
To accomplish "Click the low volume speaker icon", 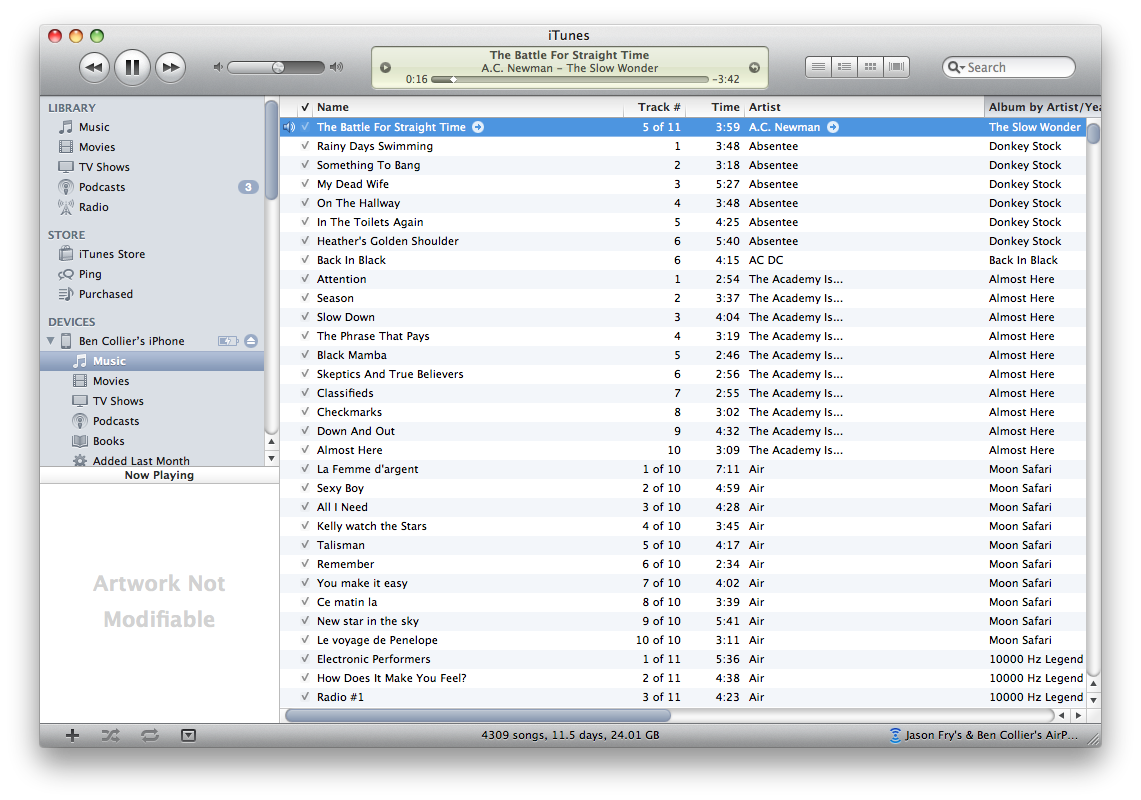I will pos(217,67).
